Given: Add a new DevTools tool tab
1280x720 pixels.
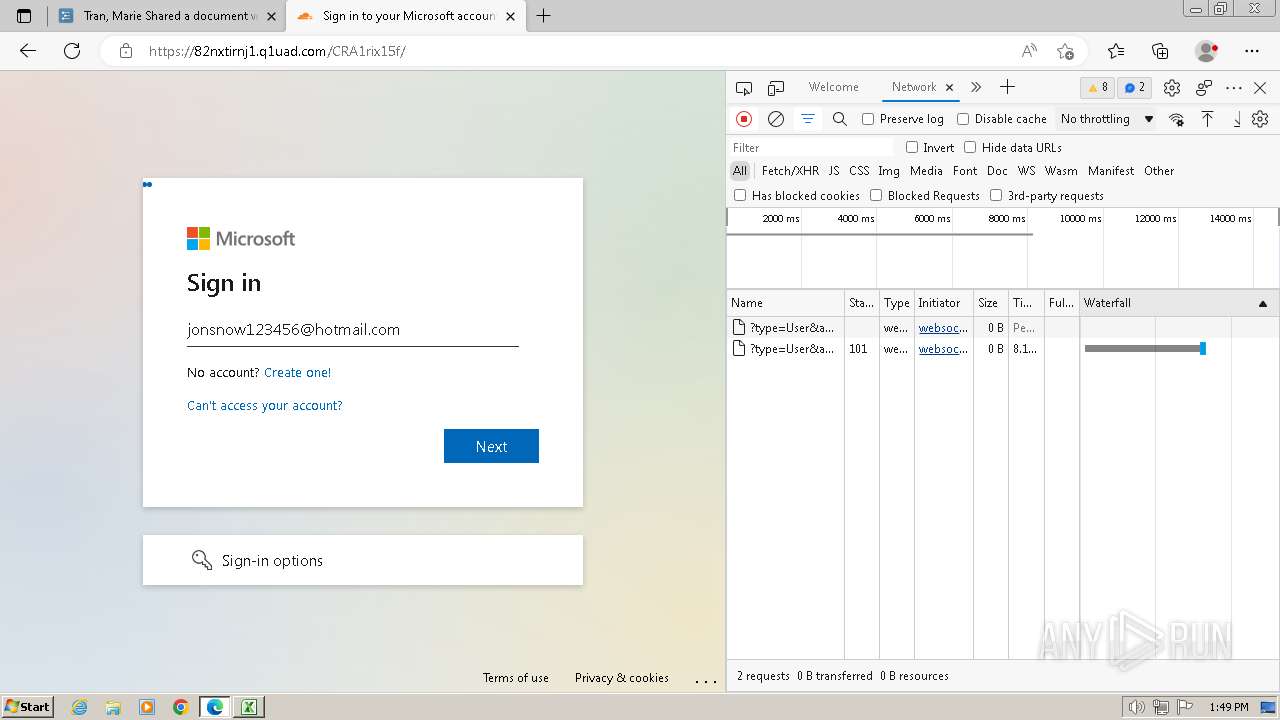Looking at the screenshot, I should 1007,87.
